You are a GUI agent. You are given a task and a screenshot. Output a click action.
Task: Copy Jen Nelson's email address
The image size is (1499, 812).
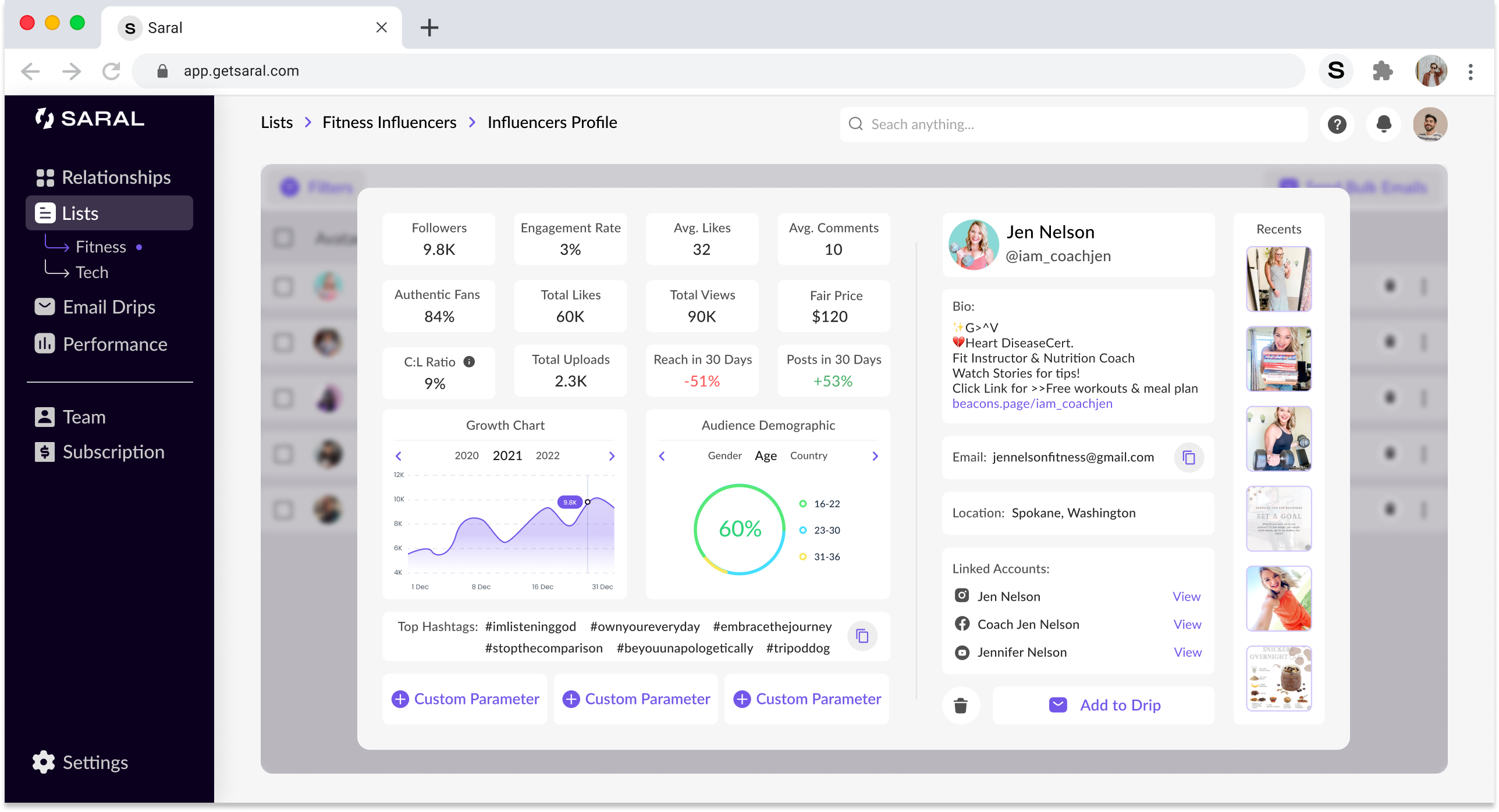pos(1189,458)
